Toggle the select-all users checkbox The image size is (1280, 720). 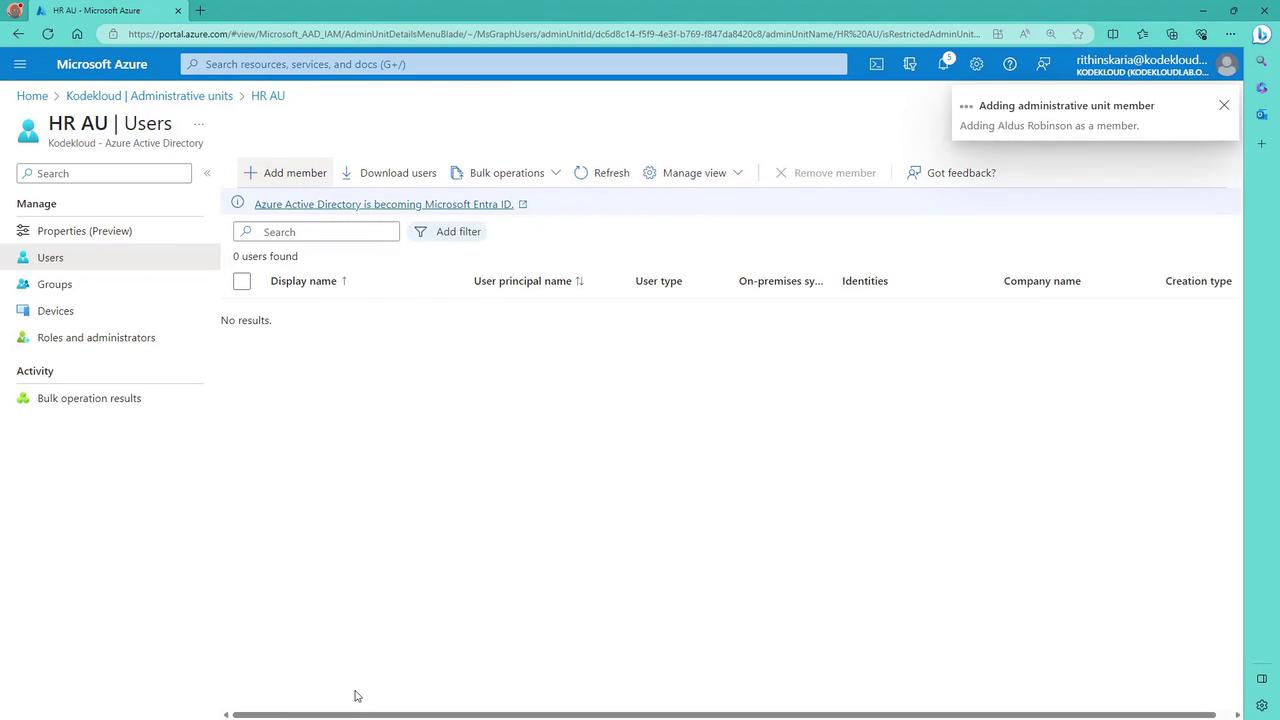tap(242, 282)
